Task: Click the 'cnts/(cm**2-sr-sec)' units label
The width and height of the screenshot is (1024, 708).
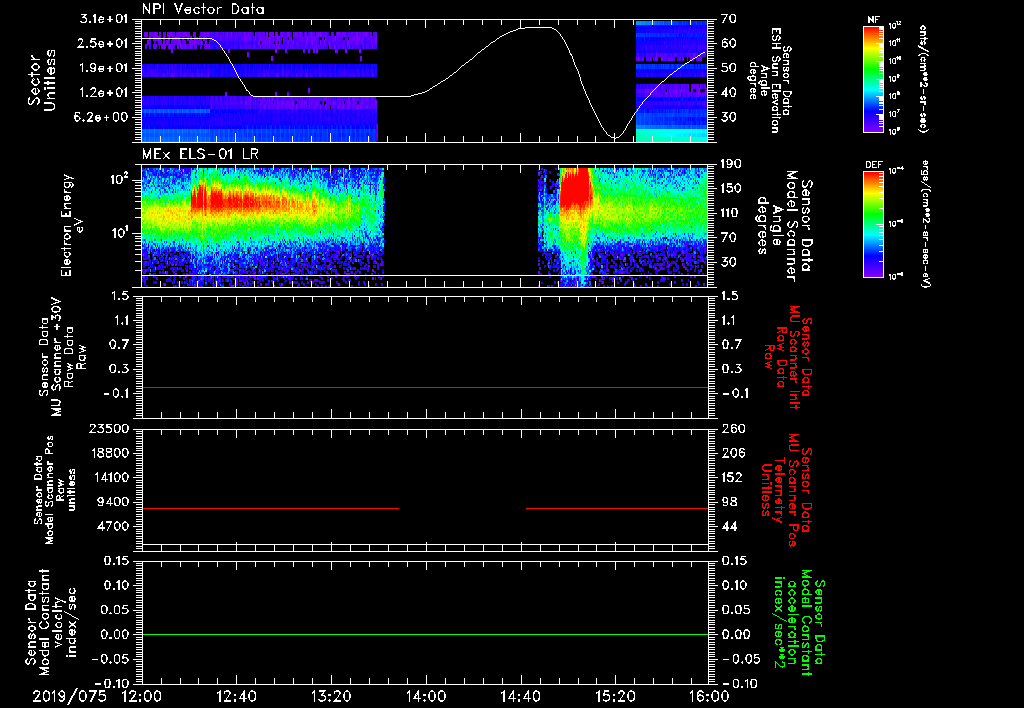Action: [x=923, y=78]
